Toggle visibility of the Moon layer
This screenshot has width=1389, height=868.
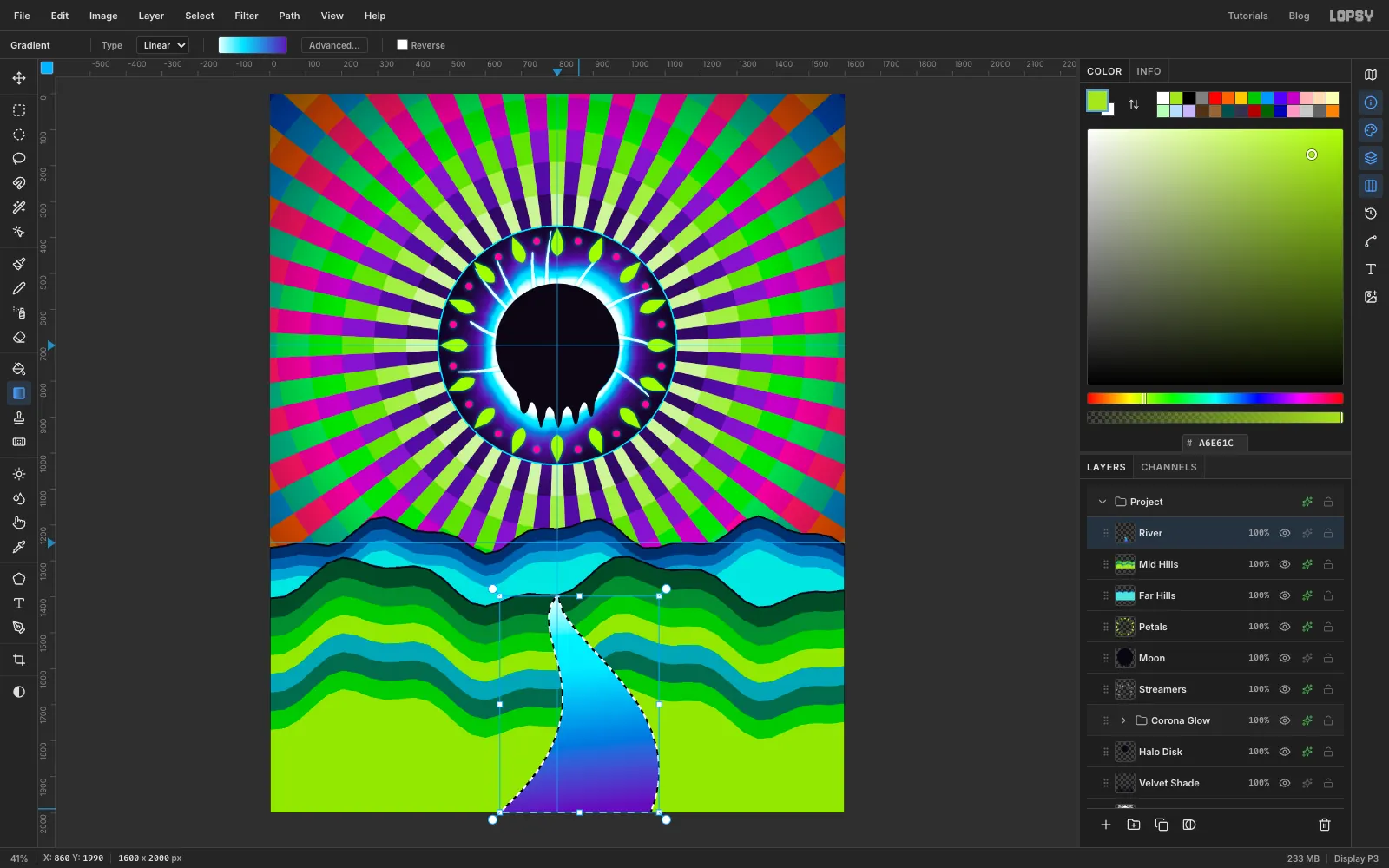1285,658
